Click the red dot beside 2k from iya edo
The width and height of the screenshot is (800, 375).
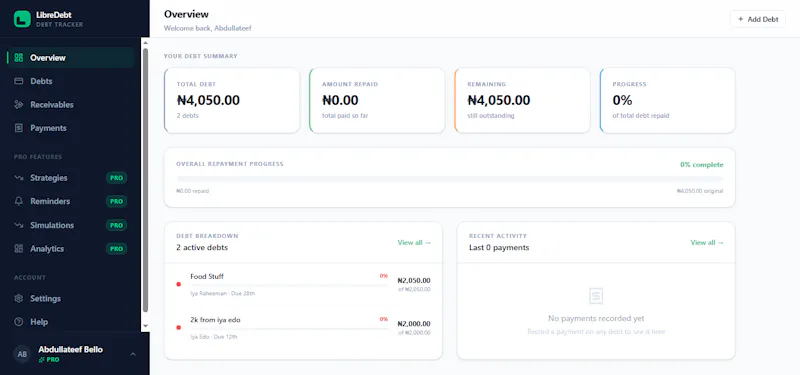(179, 328)
